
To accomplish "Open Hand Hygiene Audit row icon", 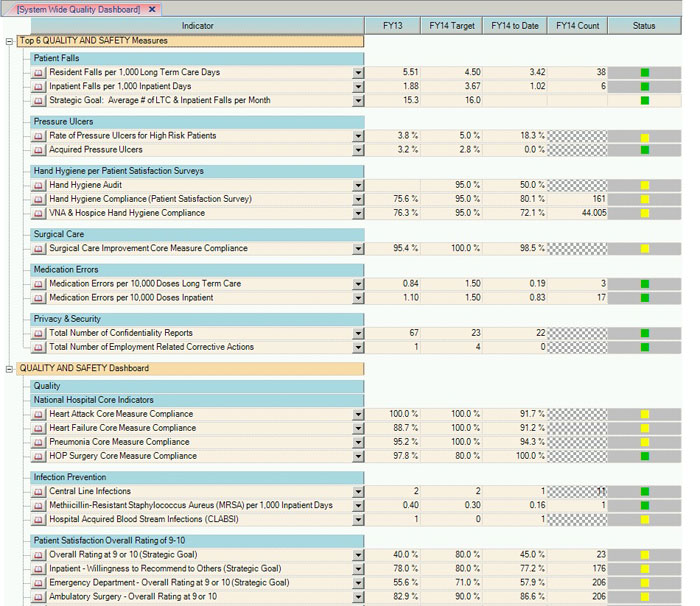I will (38, 185).
